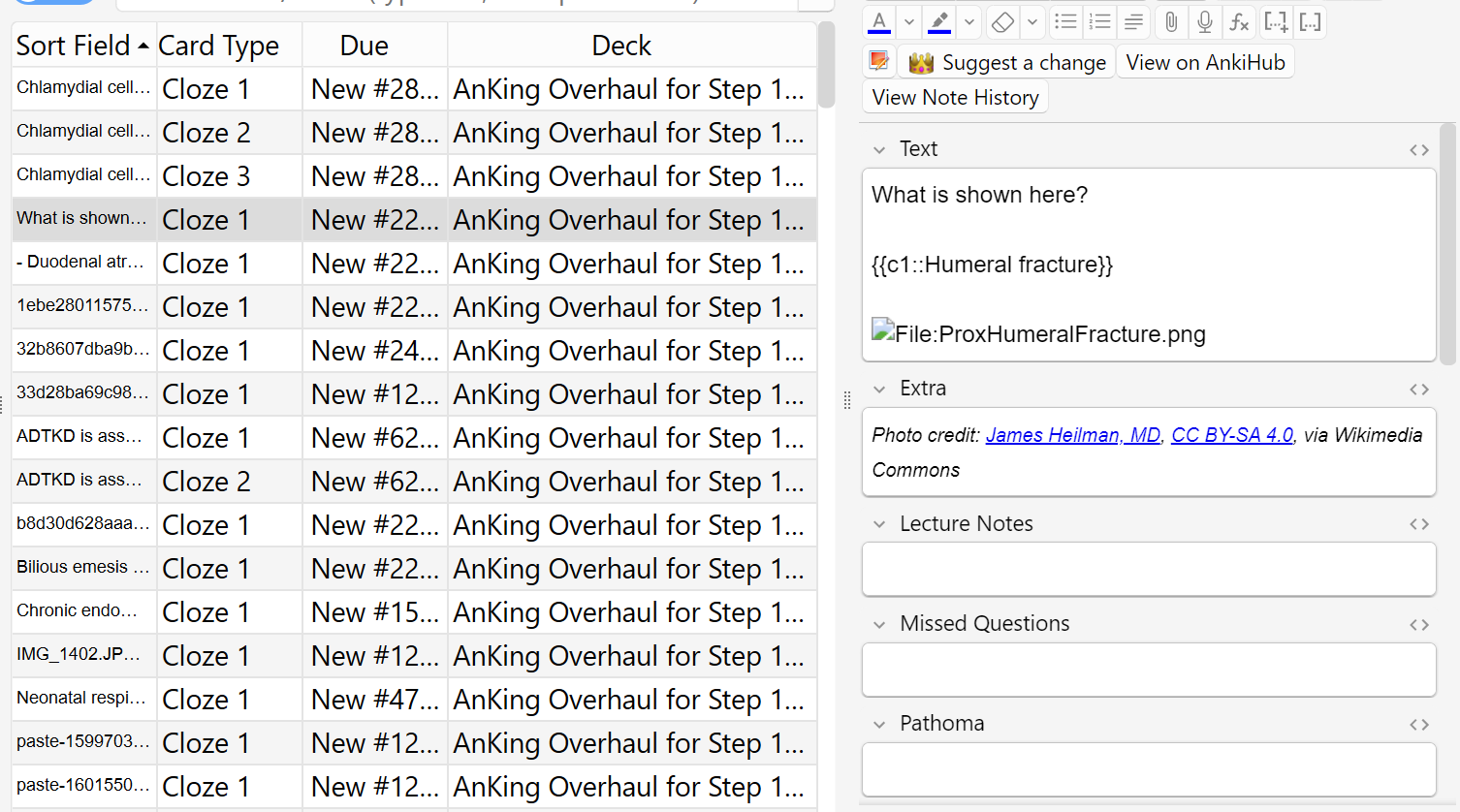Toggle HTML editor for Lecture Notes field
This screenshot has width=1460, height=812.
coord(1419,524)
